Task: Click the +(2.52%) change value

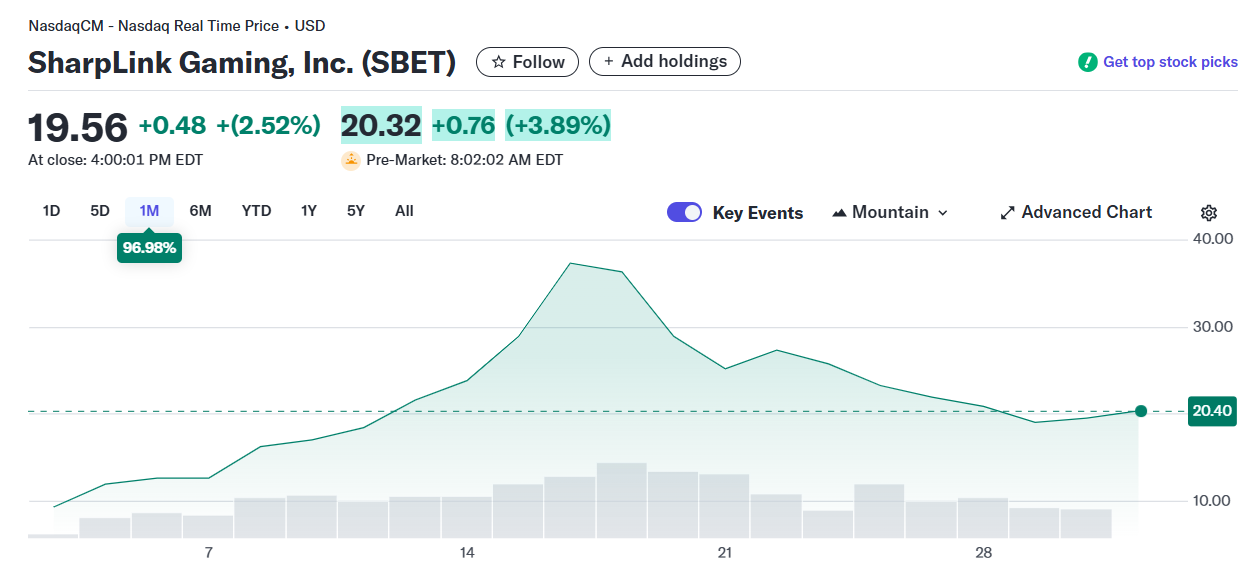Action: (268, 126)
